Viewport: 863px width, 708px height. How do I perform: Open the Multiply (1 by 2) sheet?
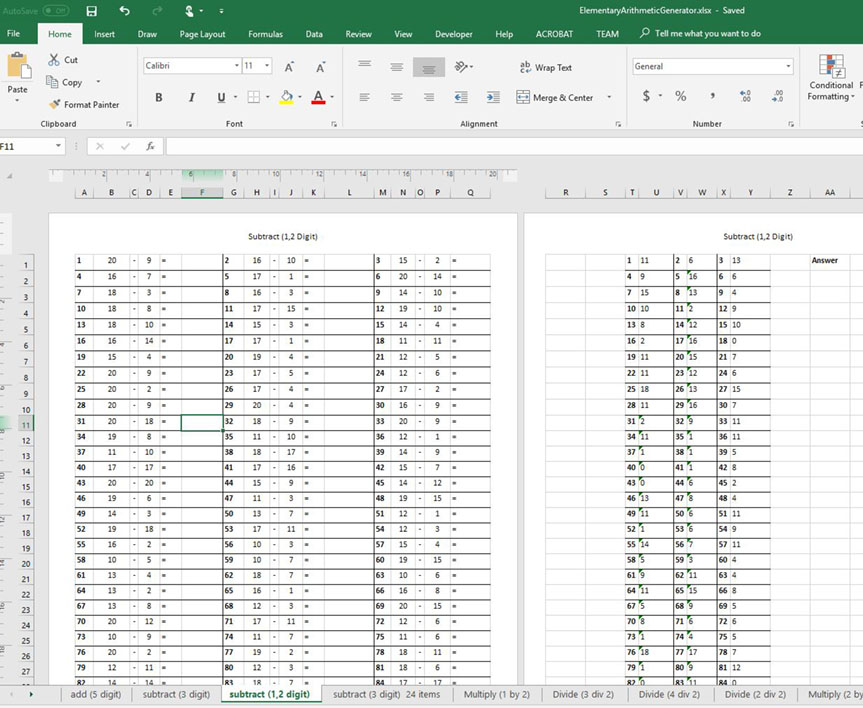(496, 694)
